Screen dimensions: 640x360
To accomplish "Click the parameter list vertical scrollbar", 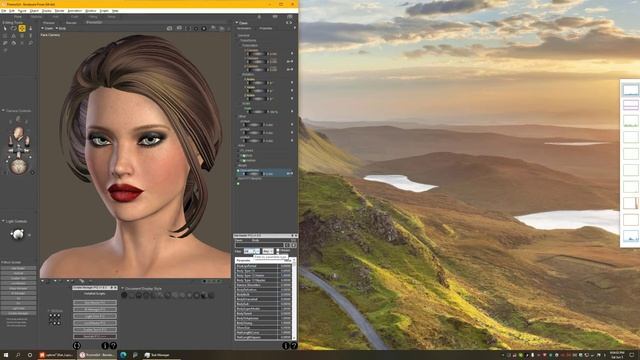I will click(x=294, y=300).
